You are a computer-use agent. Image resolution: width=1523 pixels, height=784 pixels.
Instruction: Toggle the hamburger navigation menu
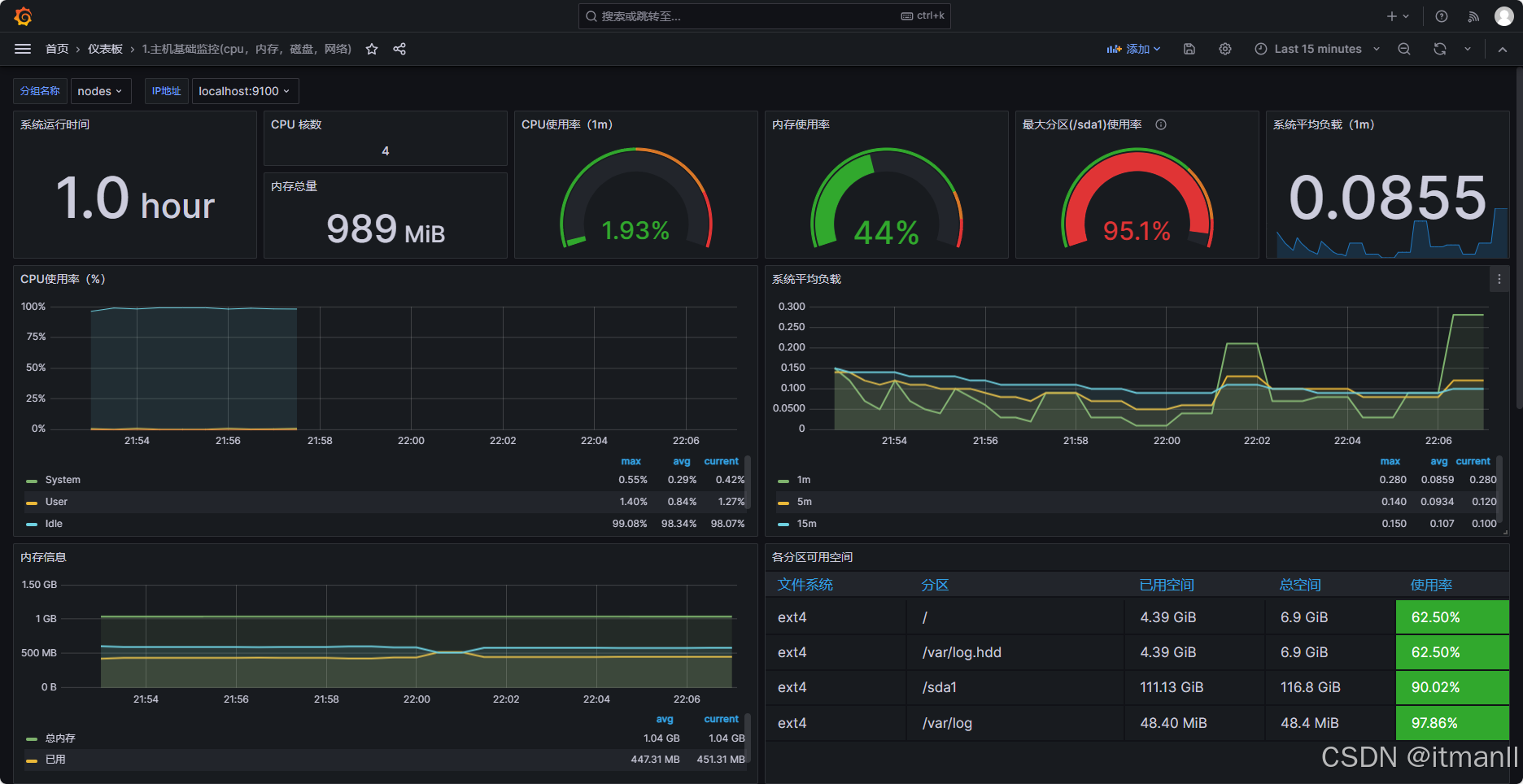[23, 49]
